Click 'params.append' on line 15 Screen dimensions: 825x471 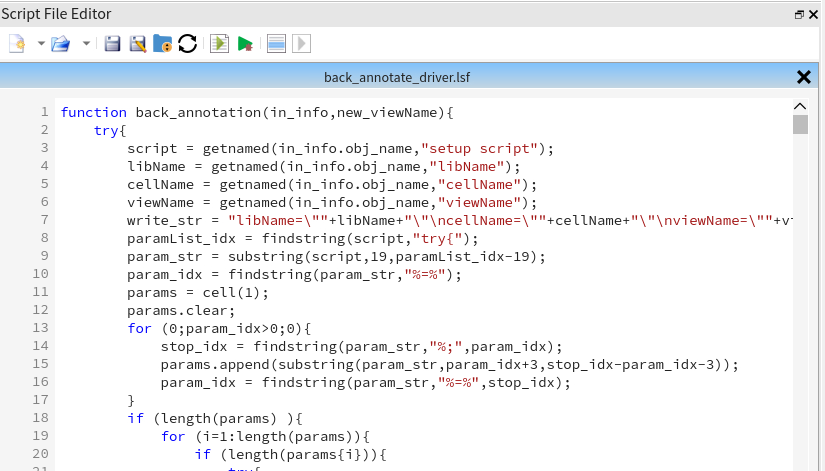point(215,364)
